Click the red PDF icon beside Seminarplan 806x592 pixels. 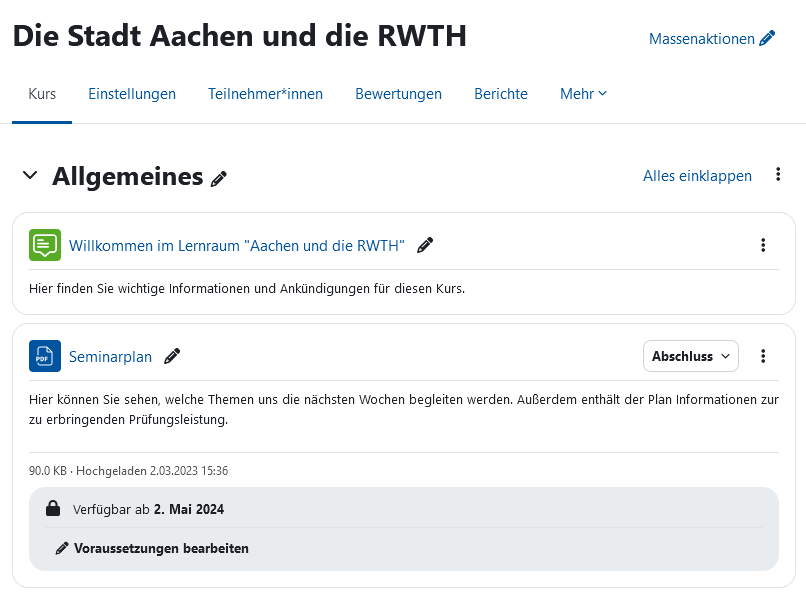(45, 355)
